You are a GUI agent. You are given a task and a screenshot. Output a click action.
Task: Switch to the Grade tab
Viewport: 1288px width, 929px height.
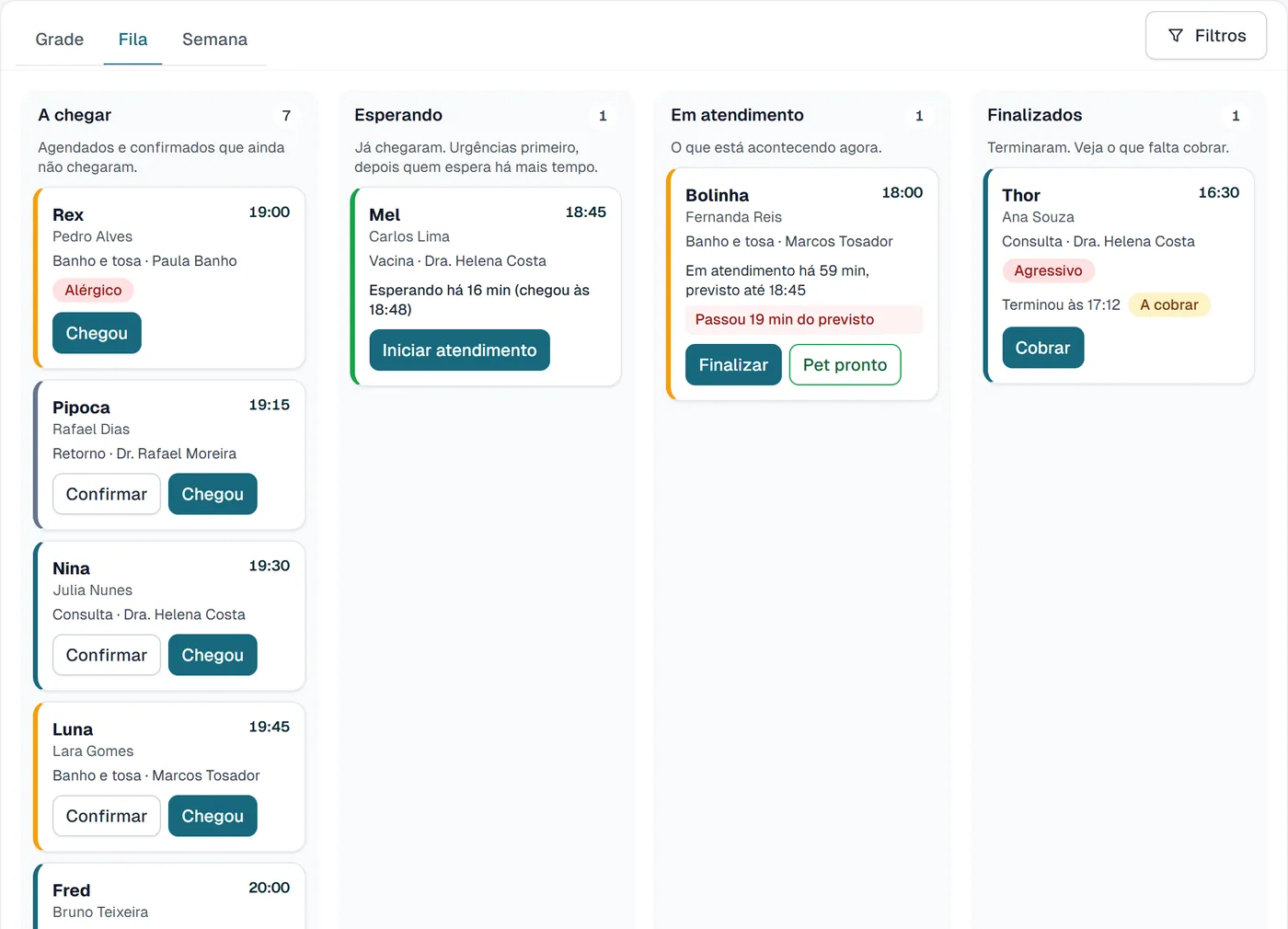point(60,40)
